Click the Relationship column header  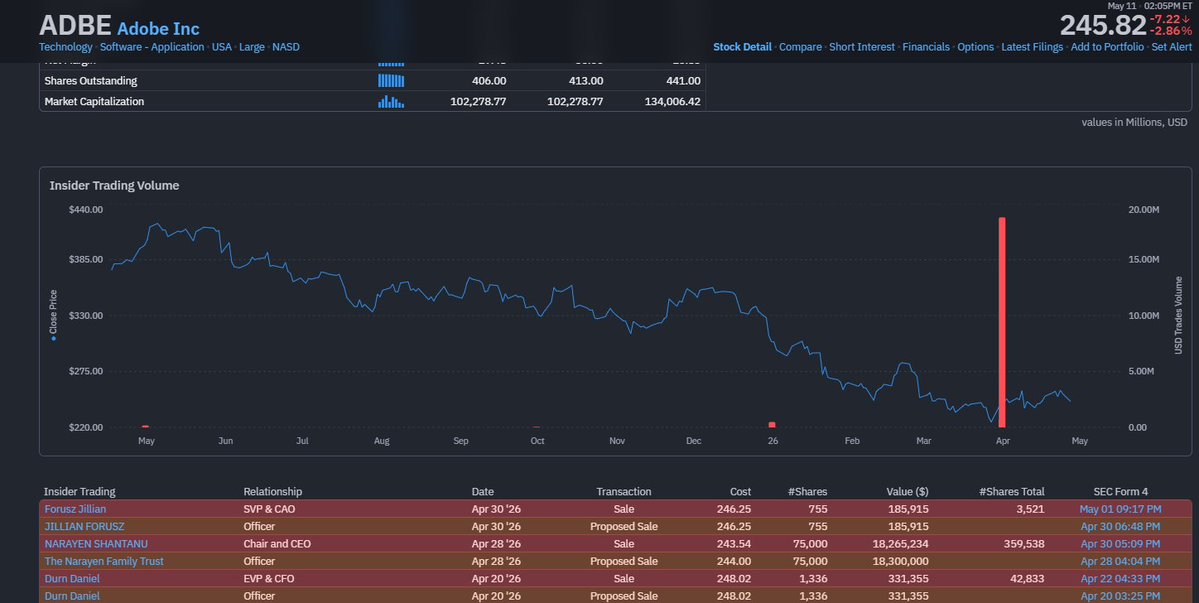coord(273,491)
